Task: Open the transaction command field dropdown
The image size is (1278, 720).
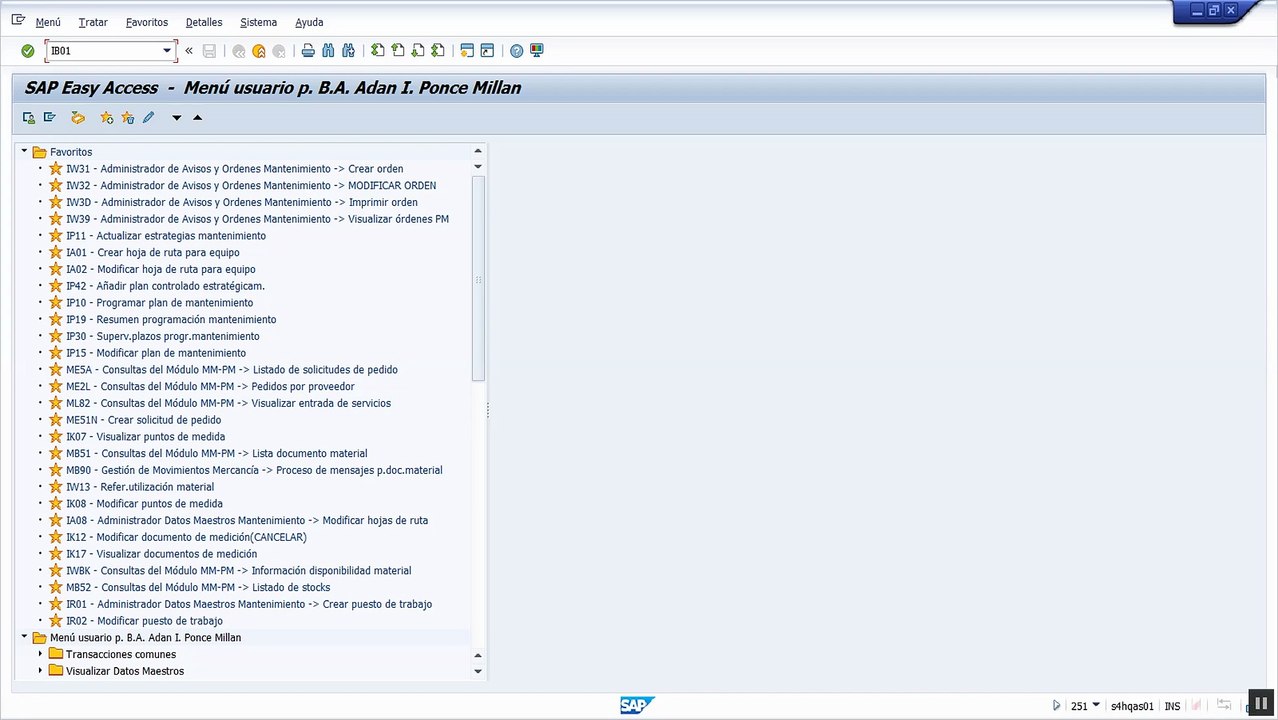Action: pos(167,51)
